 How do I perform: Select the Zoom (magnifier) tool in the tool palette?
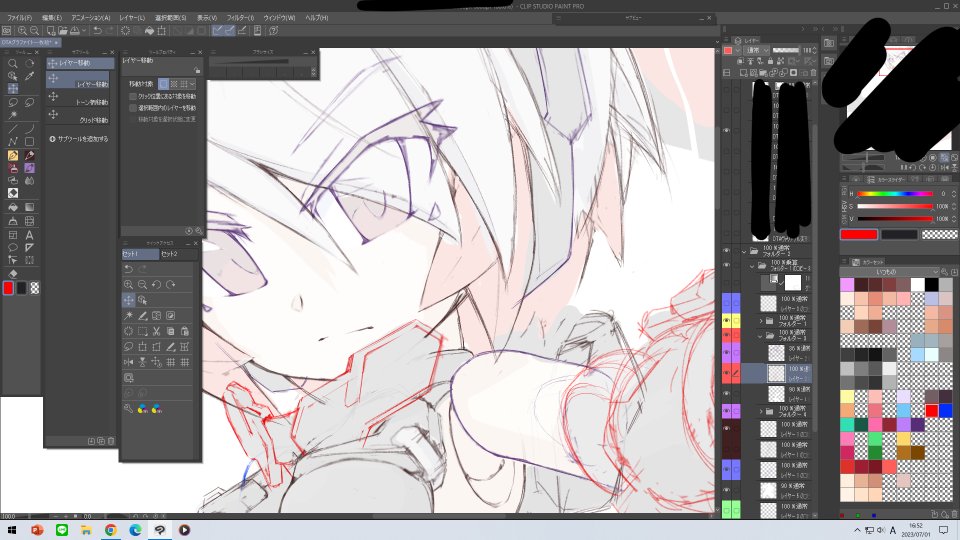(x=12, y=63)
